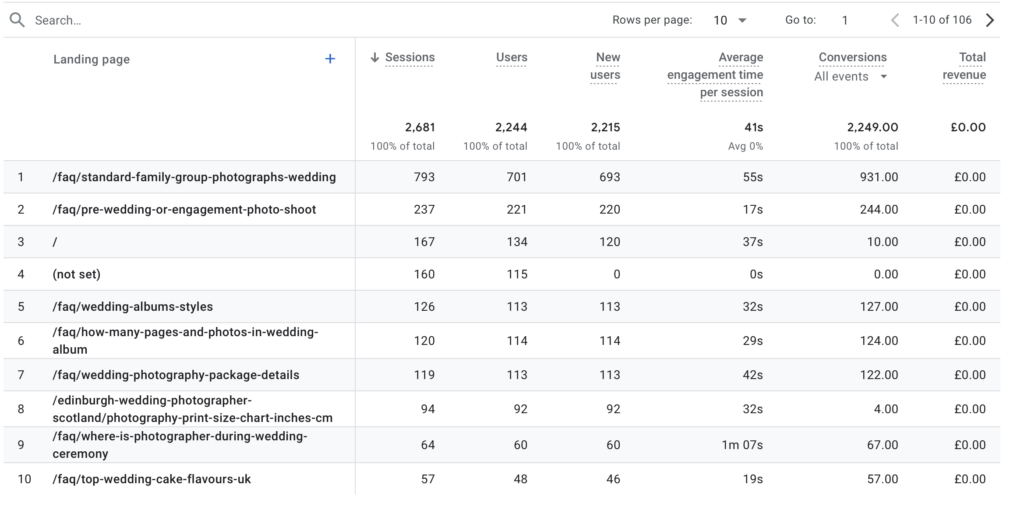This screenshot has width=1024, height=513.
Task: Open the All events conversions dropdown
Action: click(851, 76)
